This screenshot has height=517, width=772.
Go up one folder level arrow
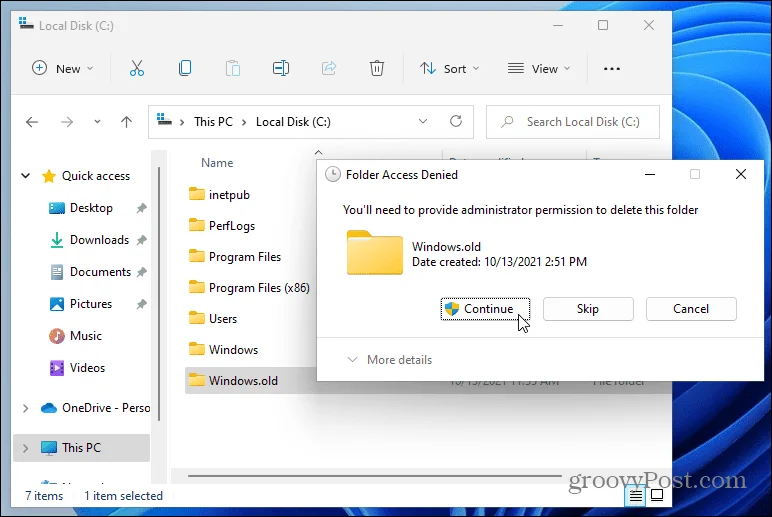pyautogui.click(x=127, y=122)
